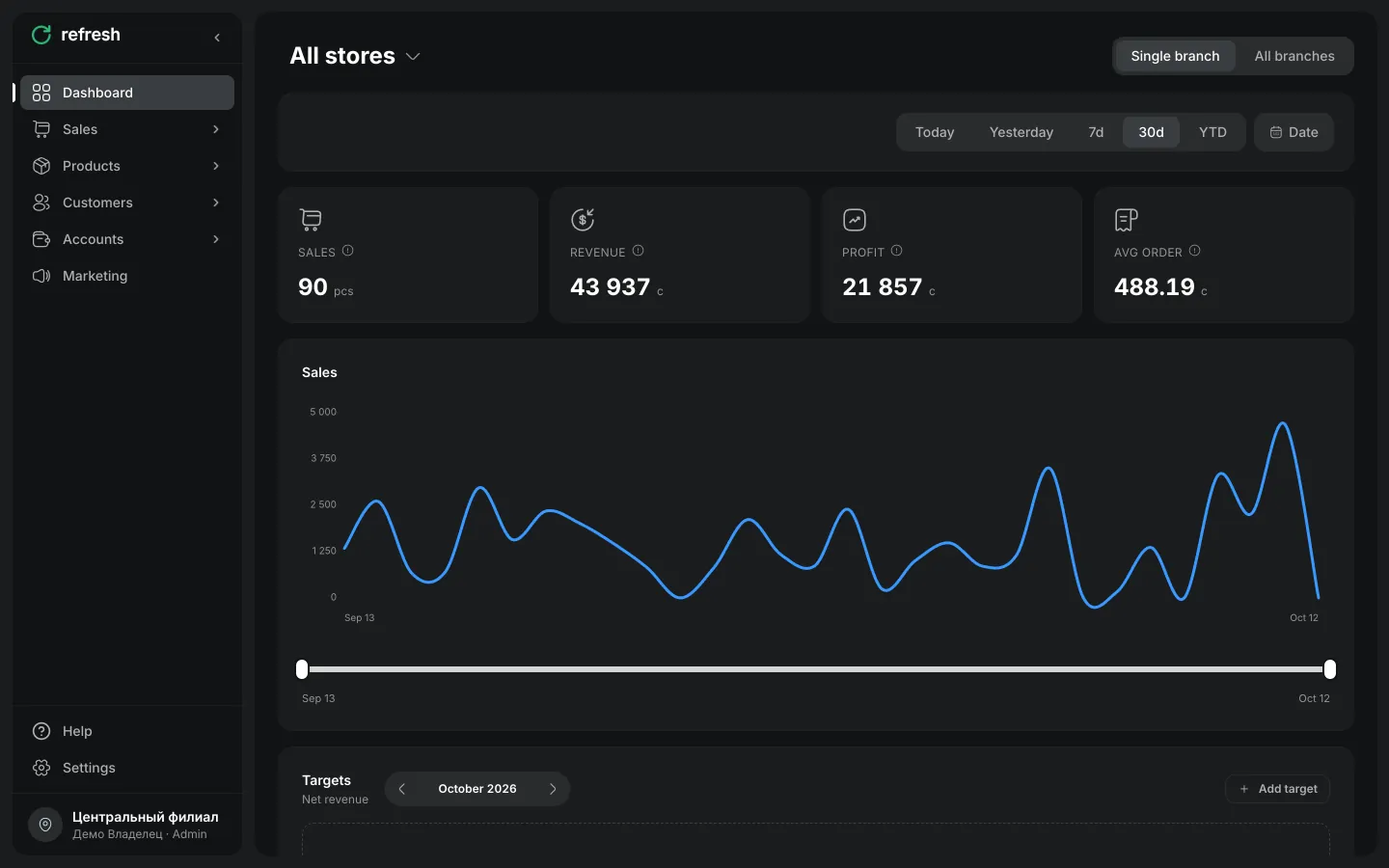Click the Accounts wallet icon

41,239
